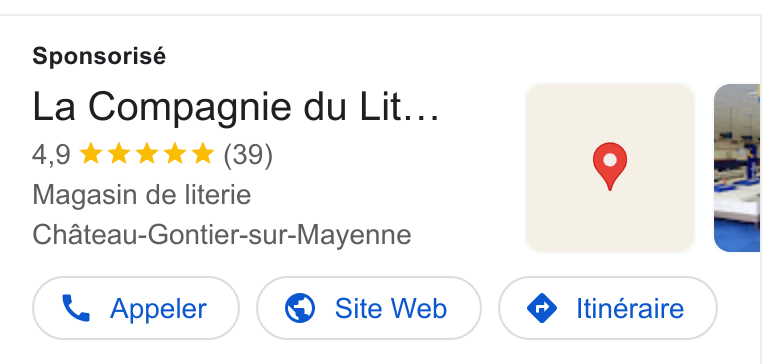
Task: Click the fourth yellow rating star
Action: pyautogui.click(x=174, y=154)
